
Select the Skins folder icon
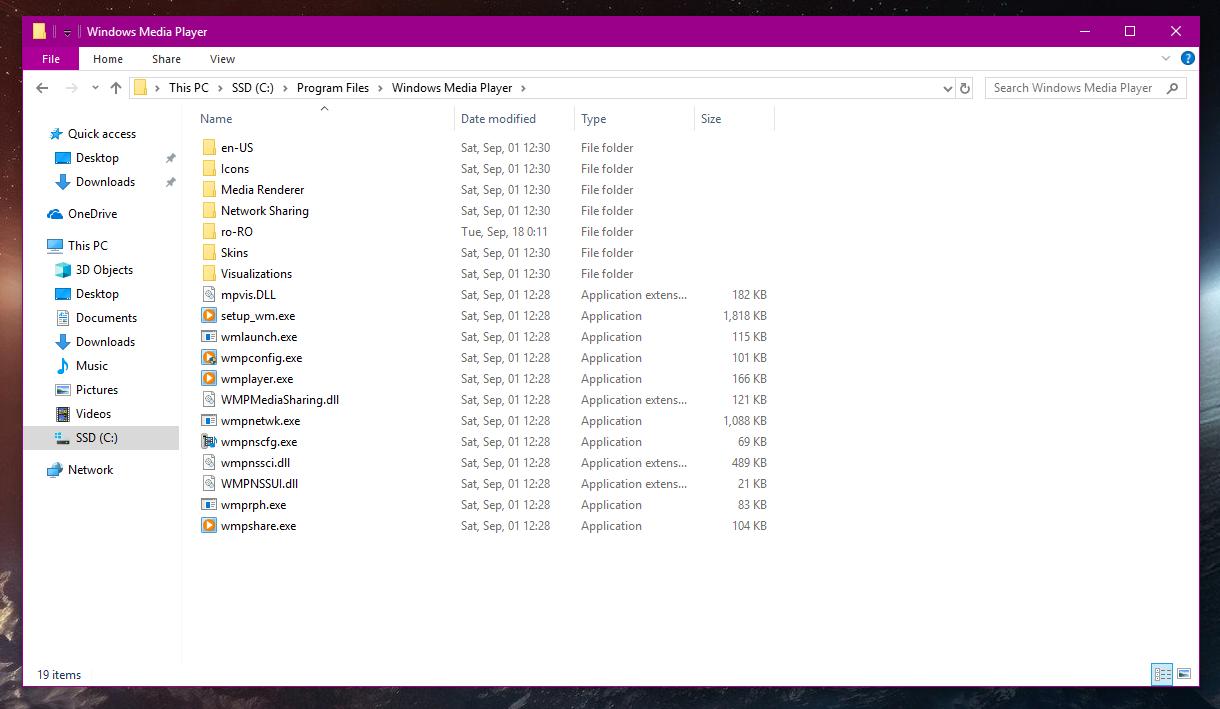tap(209, 253)
